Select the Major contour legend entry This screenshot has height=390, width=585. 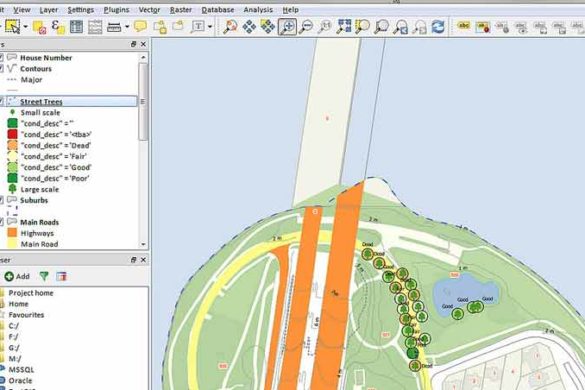31,79
